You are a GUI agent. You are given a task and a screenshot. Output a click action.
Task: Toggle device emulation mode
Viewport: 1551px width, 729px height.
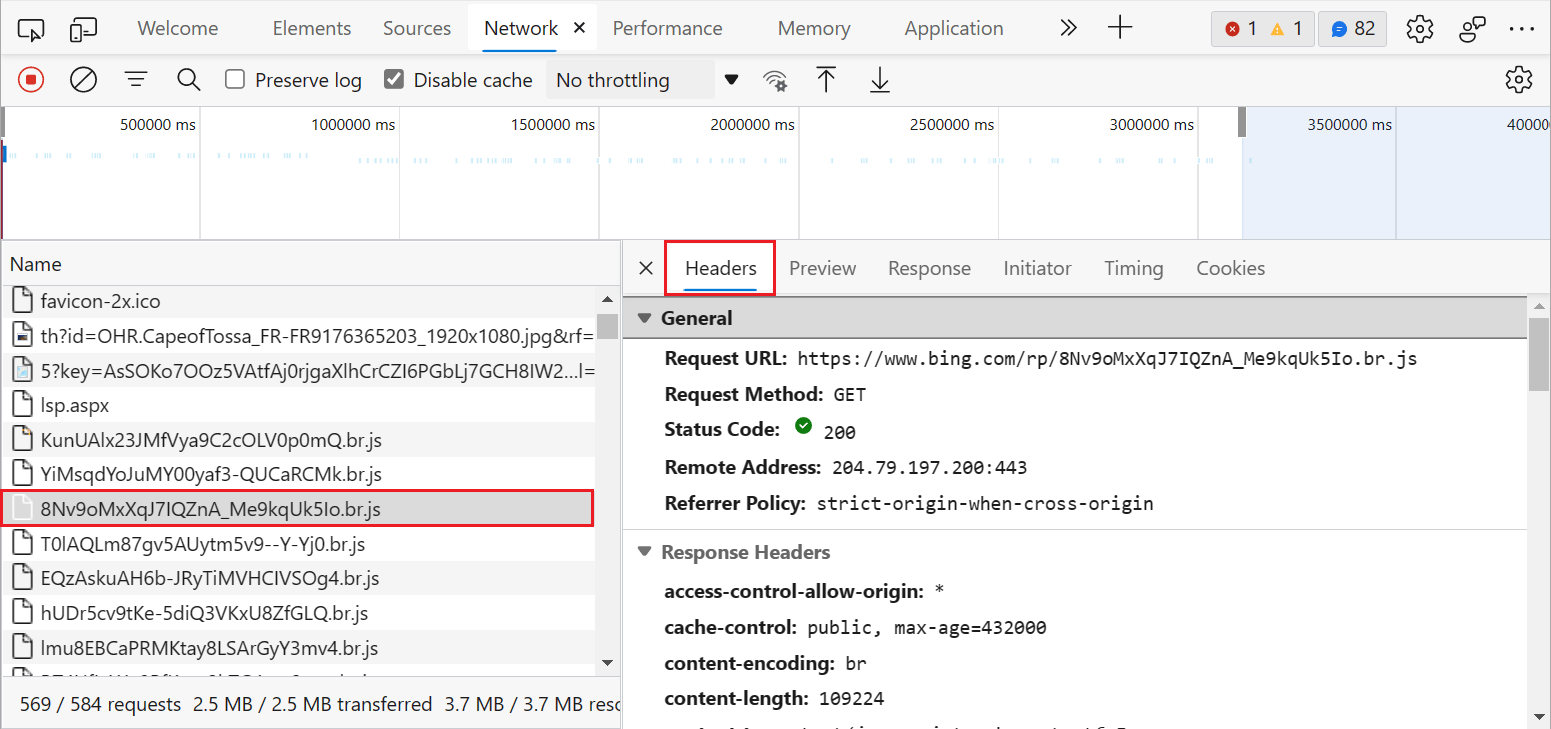click(x=84, y=29)
